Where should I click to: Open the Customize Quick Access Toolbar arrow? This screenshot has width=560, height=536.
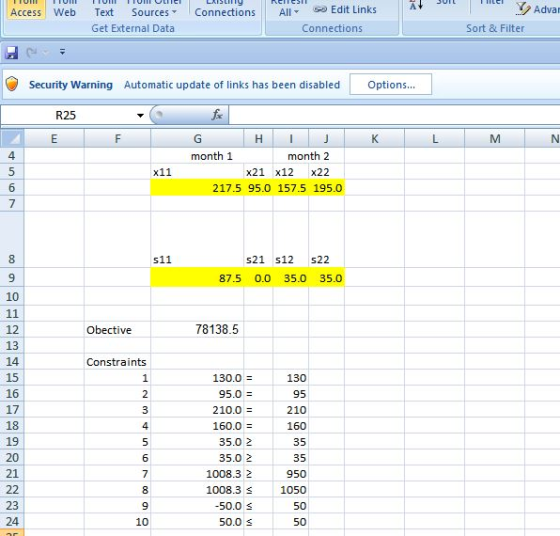[62, 52]
